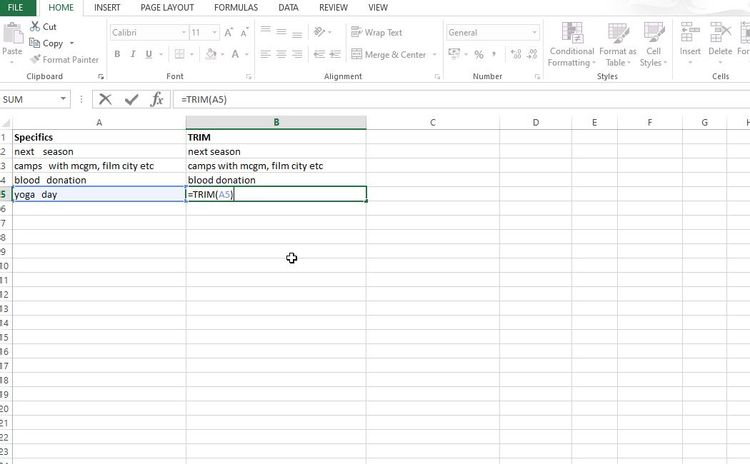Expand the Copy options arrow
The height and width of the screenshot is (464, 750).
coord(72,43)
